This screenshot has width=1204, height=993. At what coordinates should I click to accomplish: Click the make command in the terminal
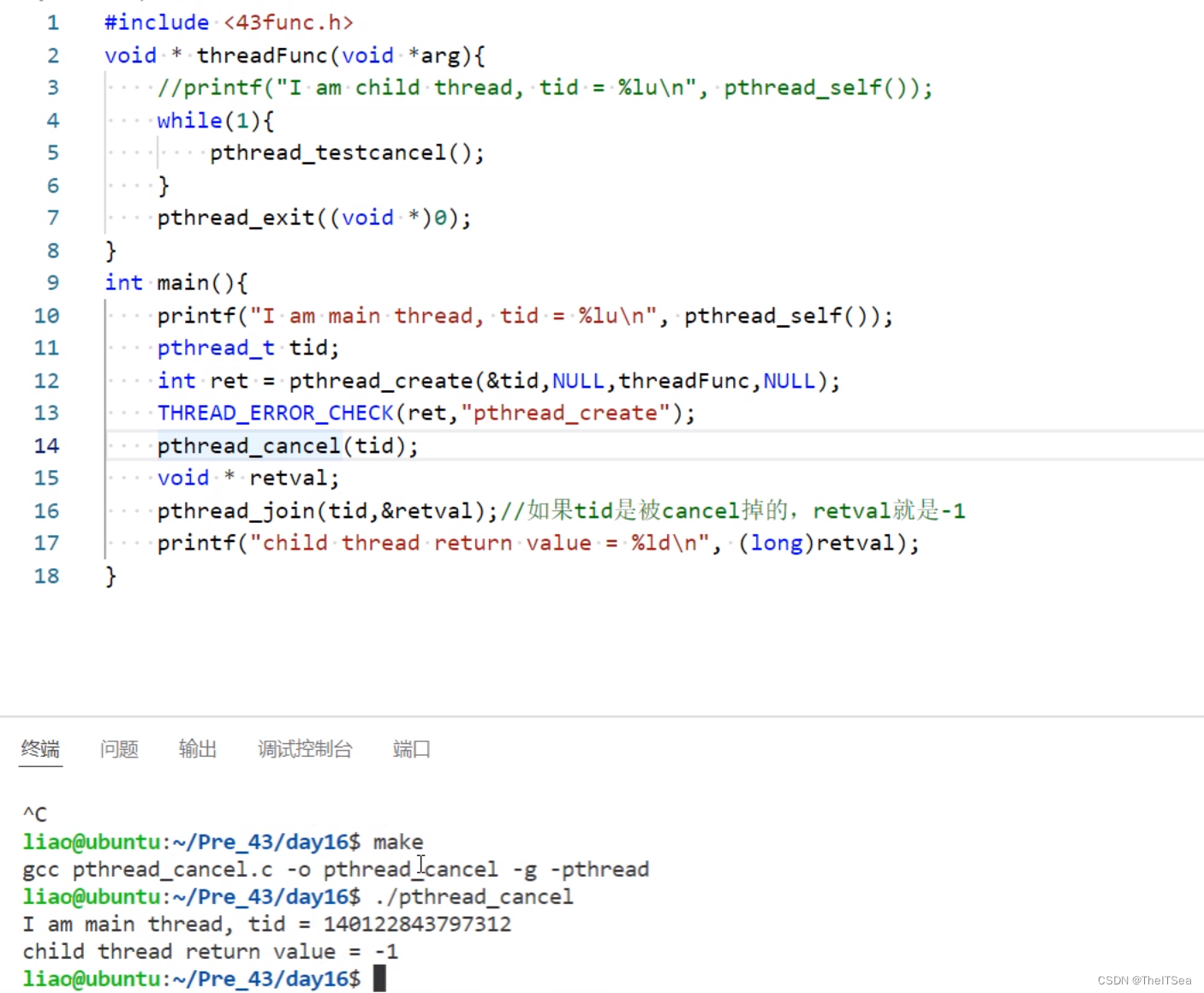398,842
